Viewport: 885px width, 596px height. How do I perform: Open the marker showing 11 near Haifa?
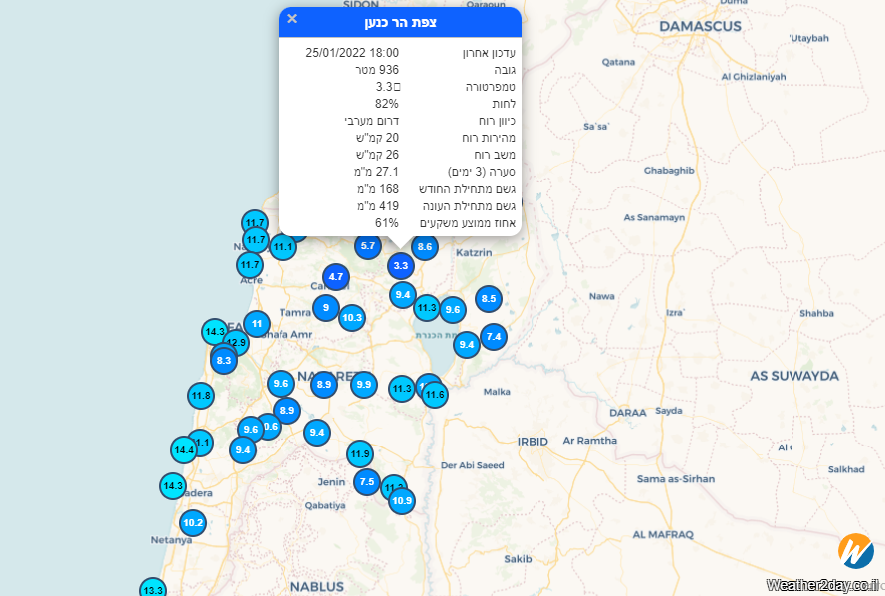pos(257,324)
